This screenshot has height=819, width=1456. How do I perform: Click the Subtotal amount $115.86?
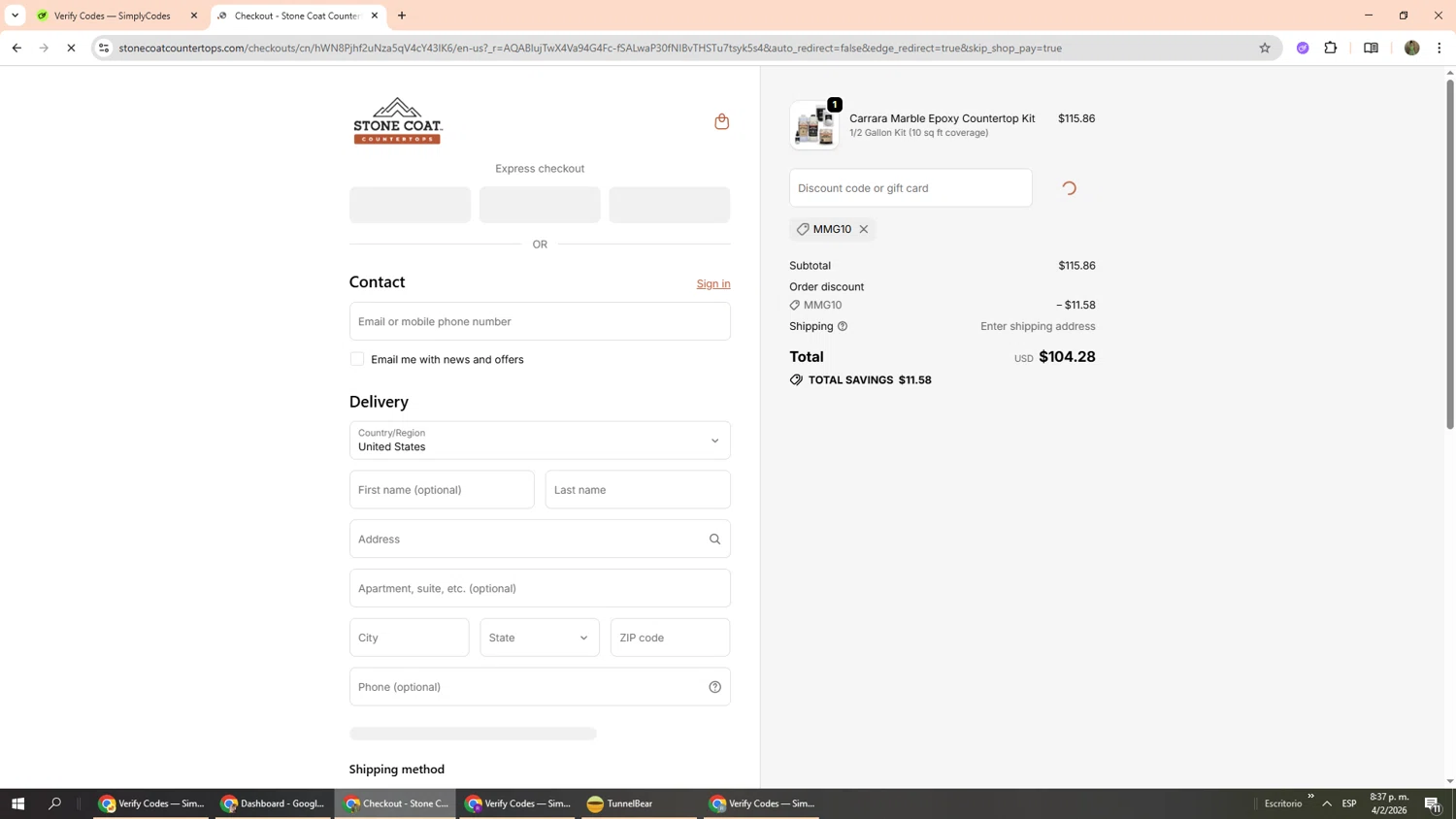point(1076,266)
